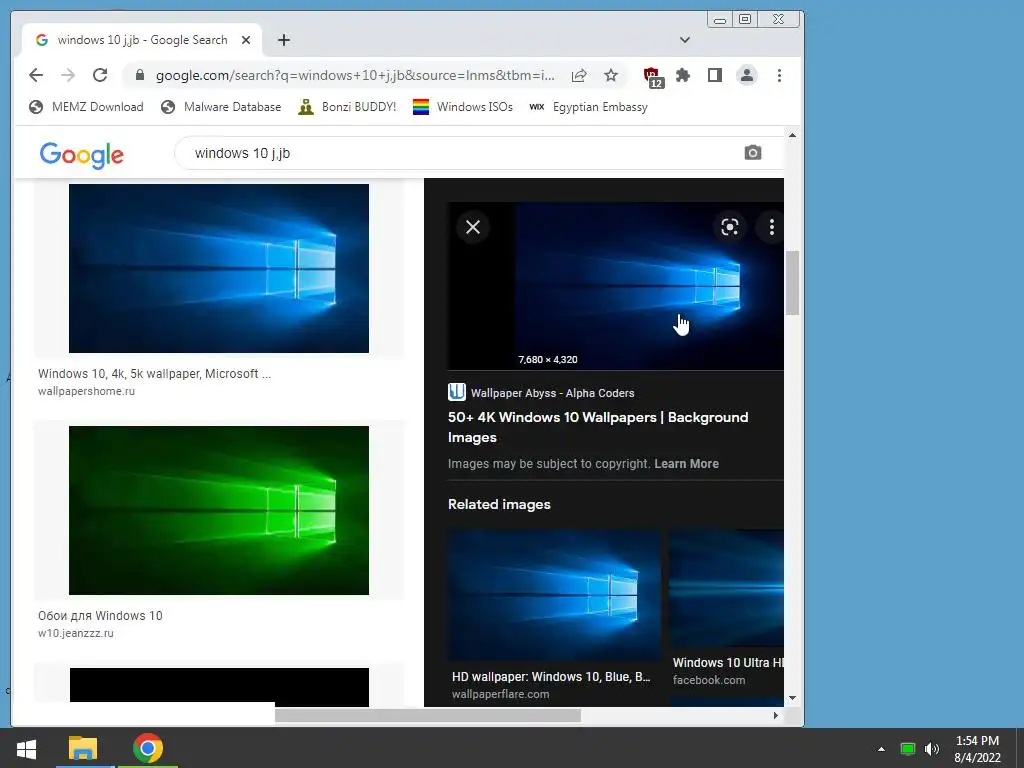
Task: Open the Extensions puzzle piece menu
Action: pyautogui.click(x=683, y=75)
